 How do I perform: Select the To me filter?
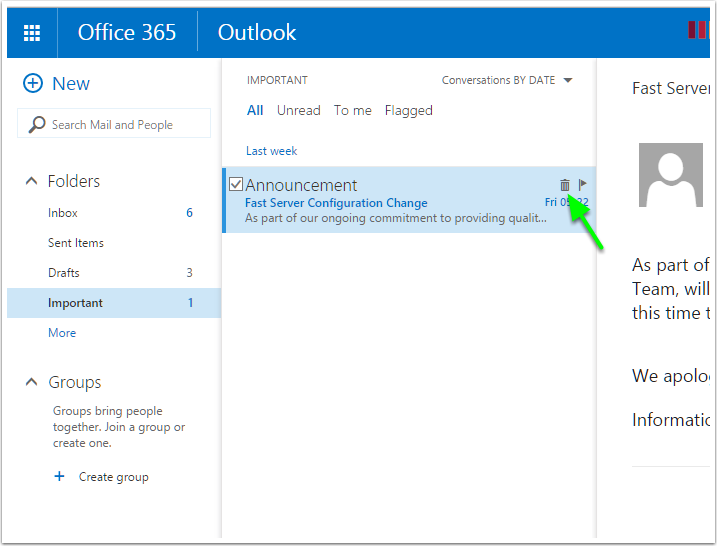pos(352,111)
